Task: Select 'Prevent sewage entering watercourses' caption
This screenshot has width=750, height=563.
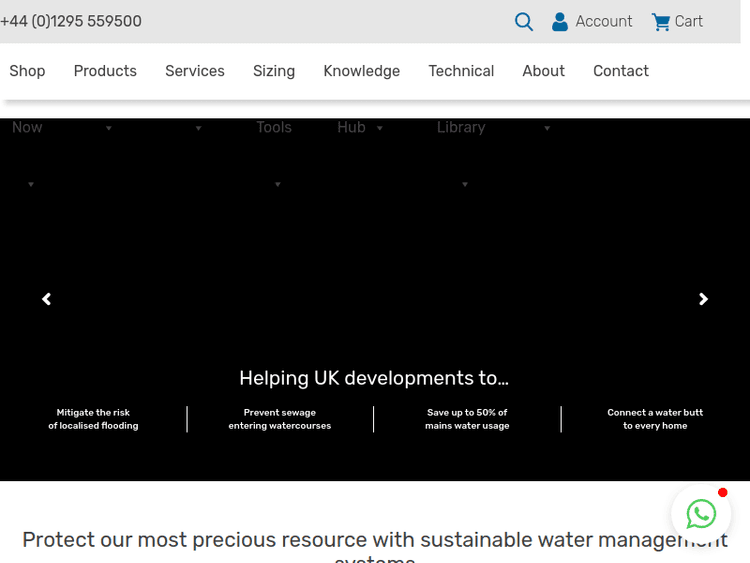Action: 280,419
